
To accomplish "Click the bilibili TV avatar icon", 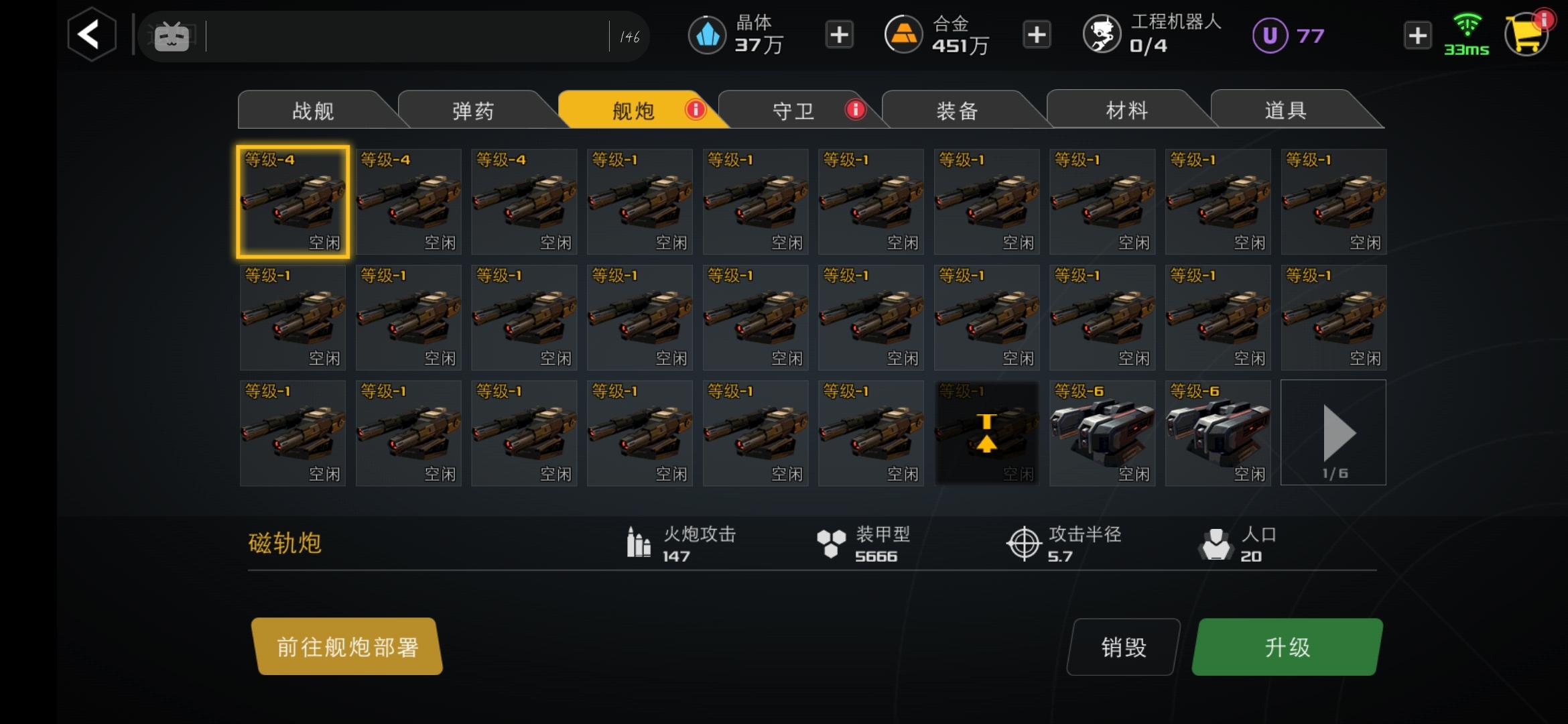I will [x=172, y=36].
